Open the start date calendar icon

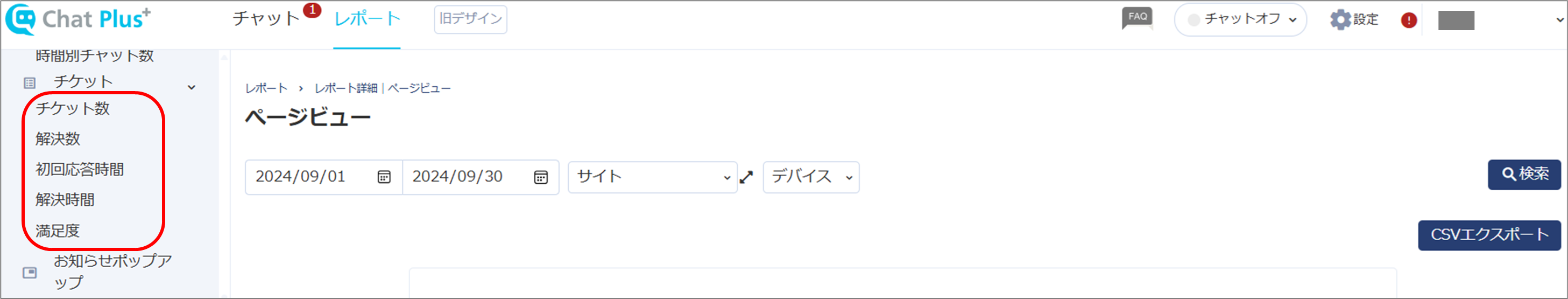click(x=384, y=177)
